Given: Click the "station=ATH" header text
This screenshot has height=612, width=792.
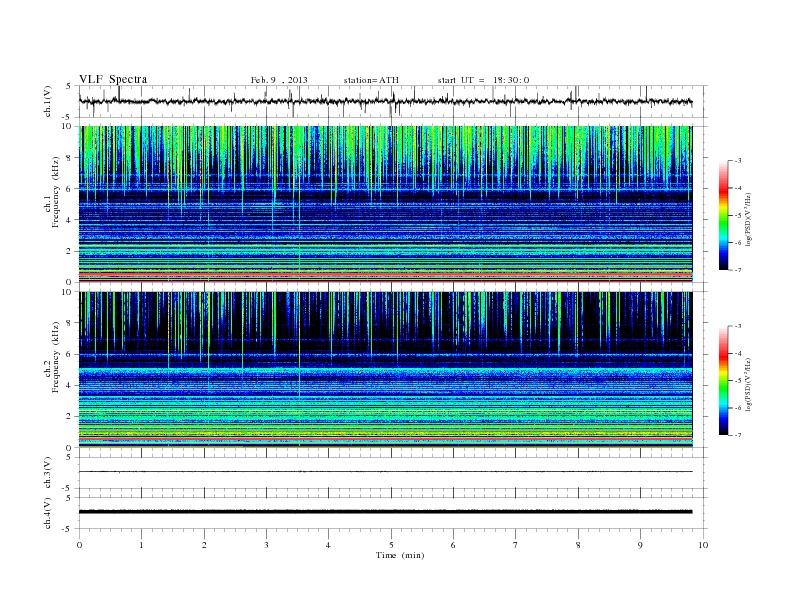Looking at the screenshot, I should (x=371, y=80).
